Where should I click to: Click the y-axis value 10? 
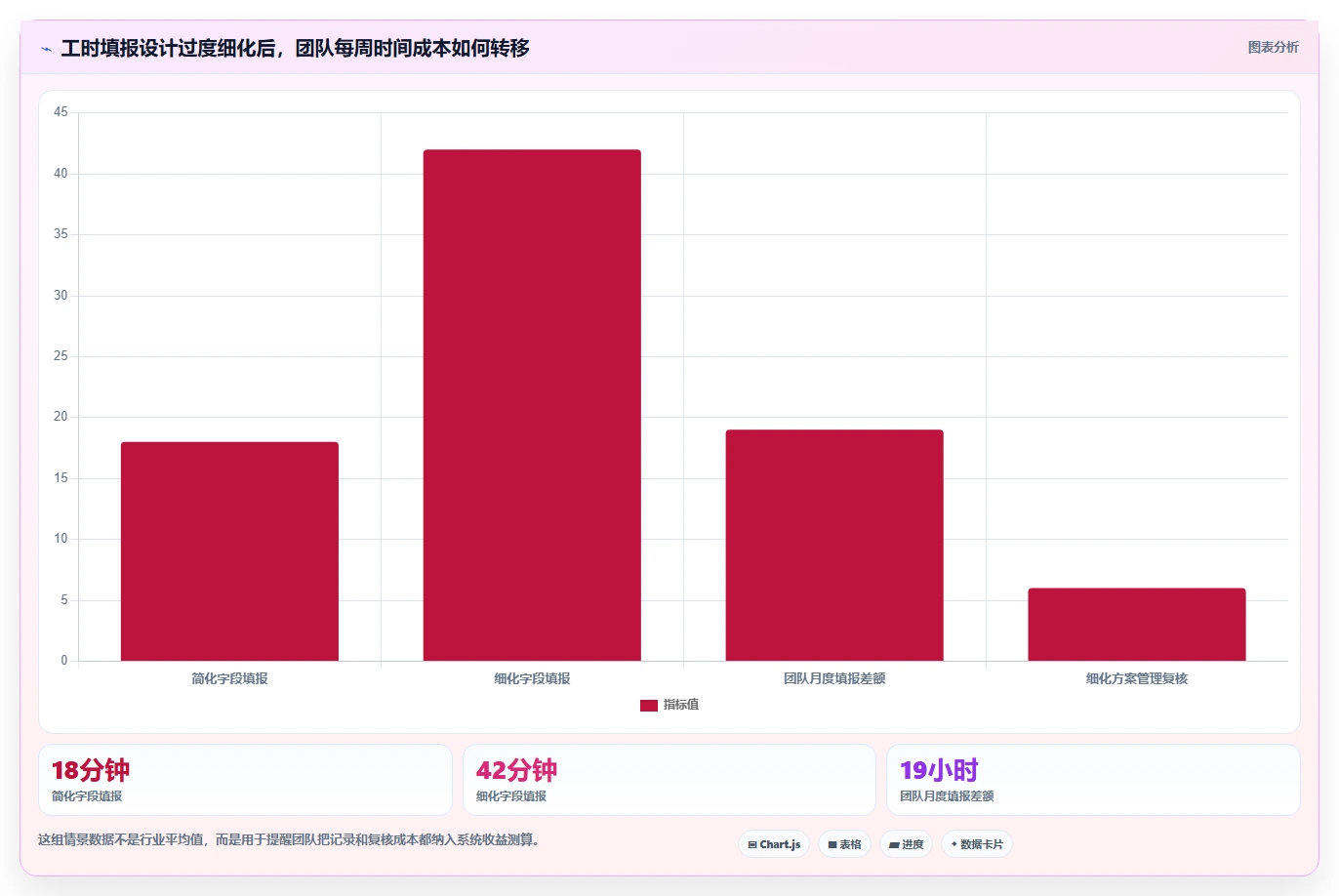(x=61, y=539)
